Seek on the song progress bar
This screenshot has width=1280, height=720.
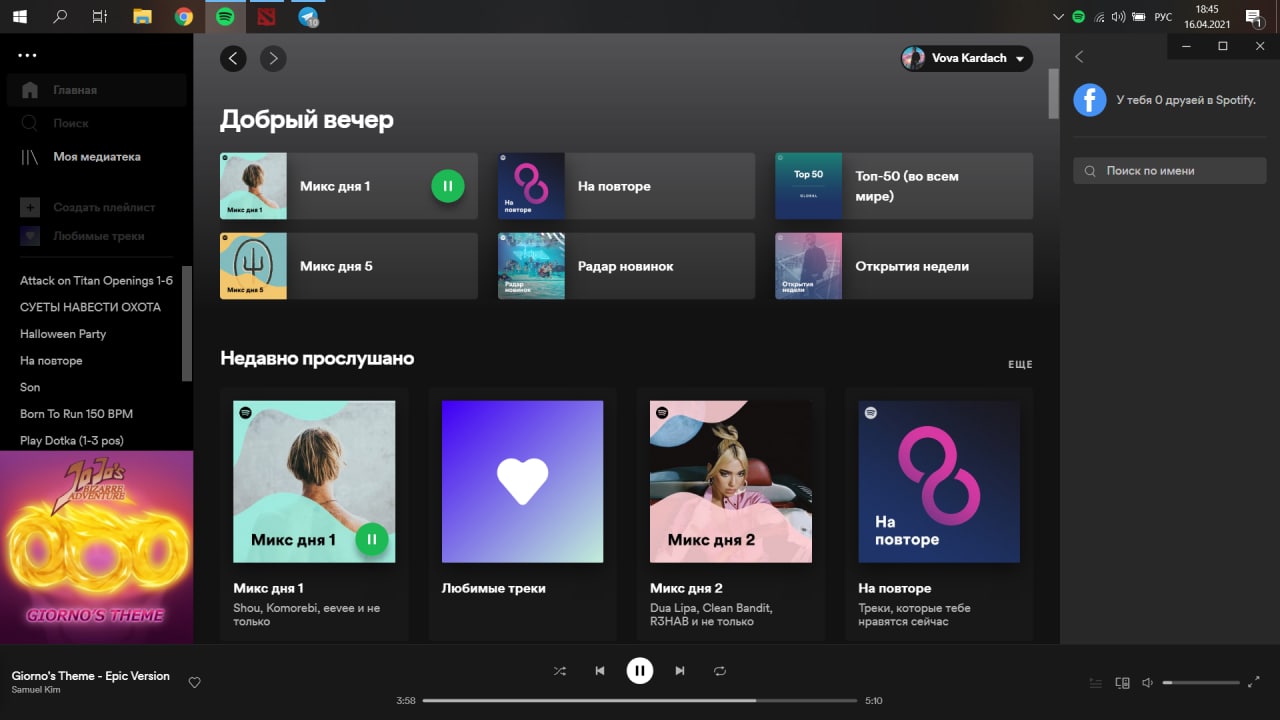point(640,701)
